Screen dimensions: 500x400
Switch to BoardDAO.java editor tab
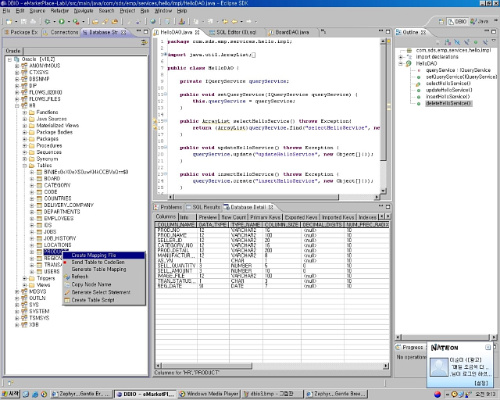(289, 32)
